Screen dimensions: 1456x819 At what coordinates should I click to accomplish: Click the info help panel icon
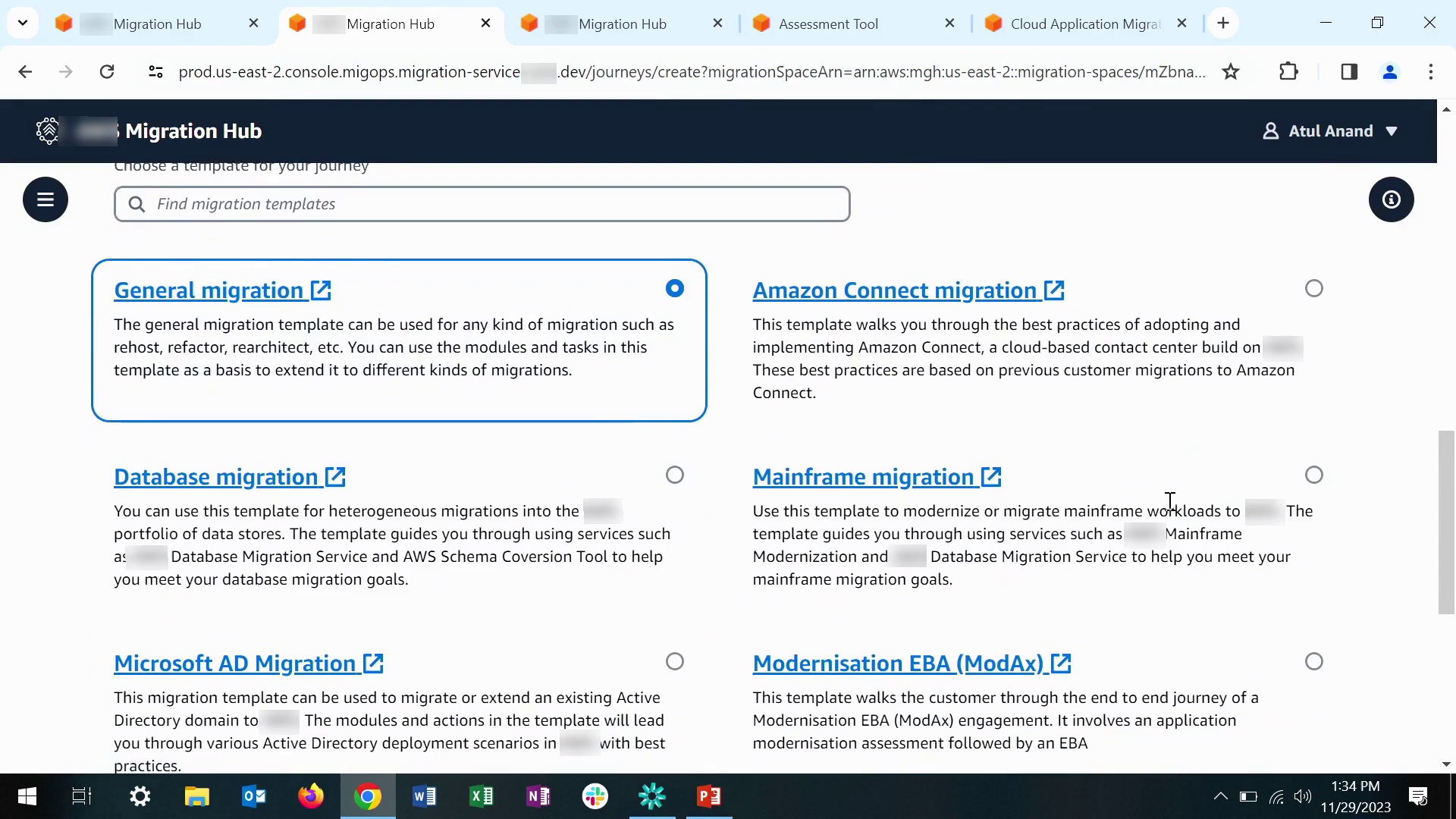1391,199
